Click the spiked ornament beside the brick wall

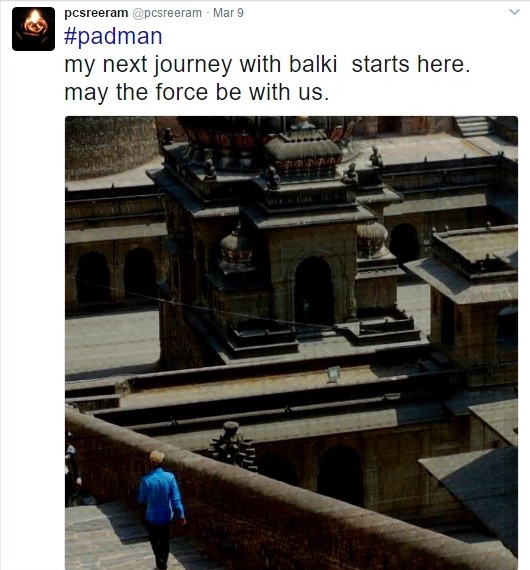point(233,444)
